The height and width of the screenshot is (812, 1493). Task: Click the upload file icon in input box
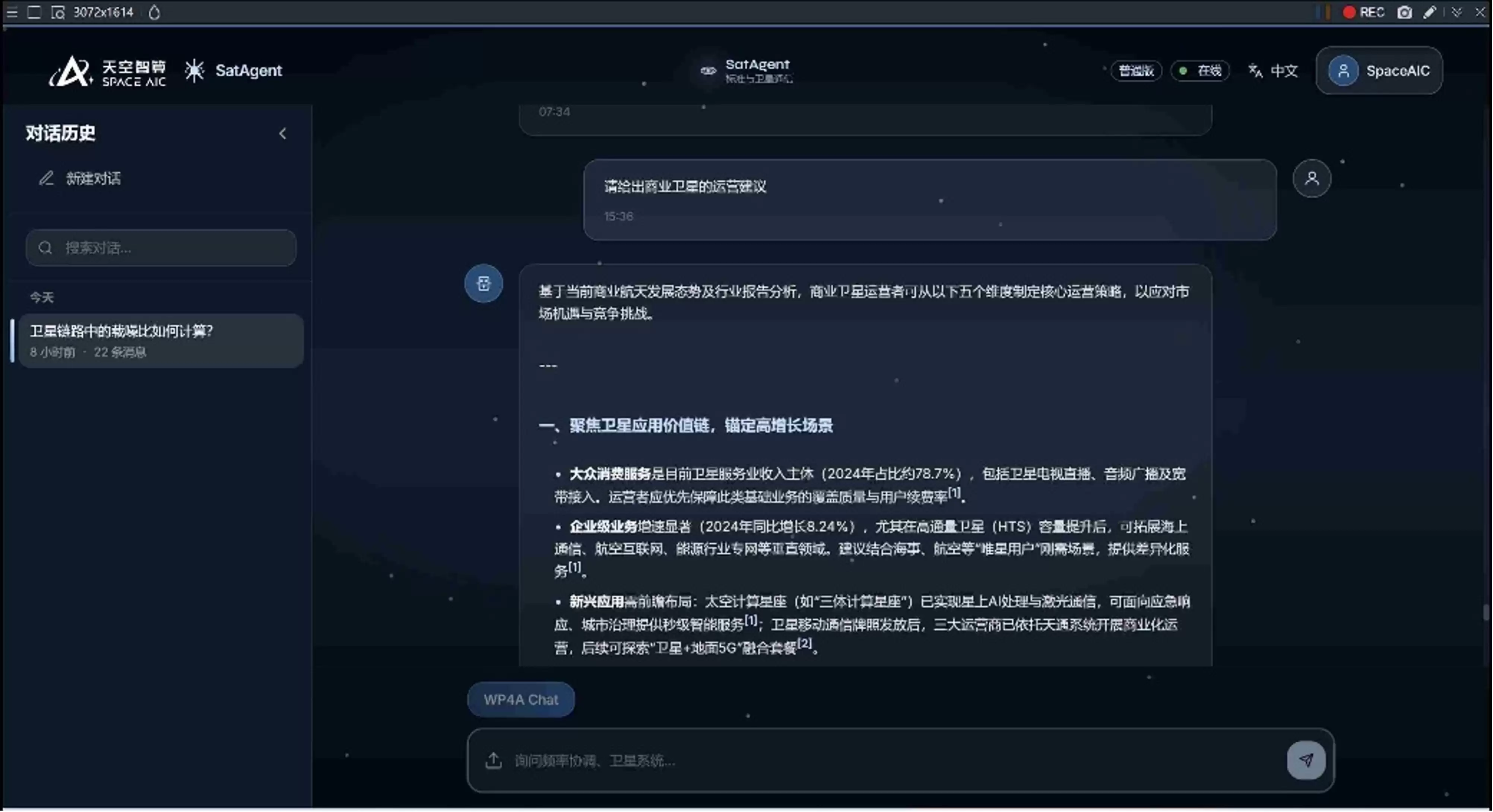pos(493,760)
